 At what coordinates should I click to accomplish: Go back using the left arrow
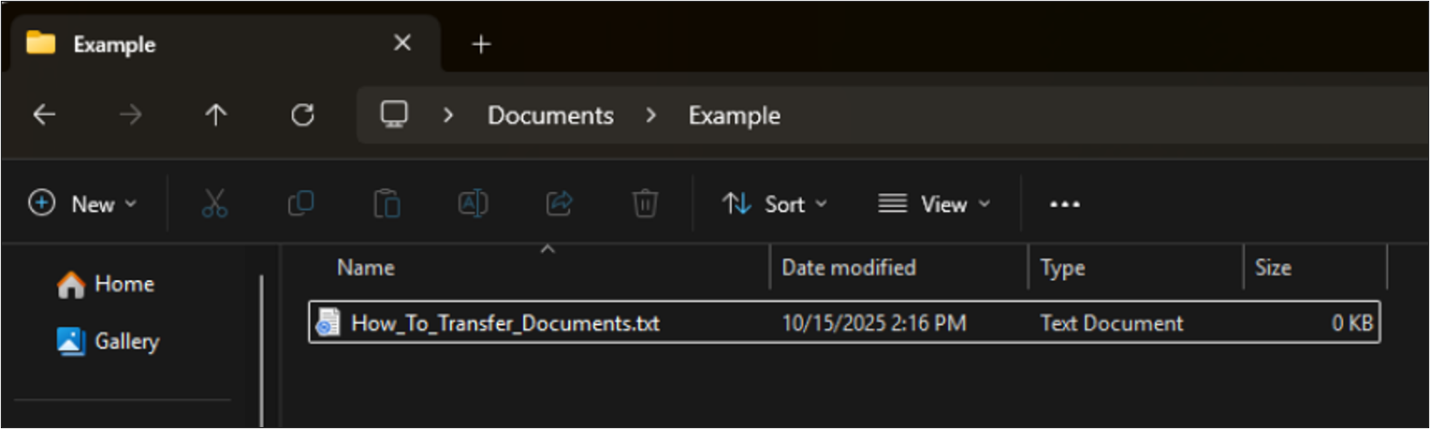coord(44,115)
